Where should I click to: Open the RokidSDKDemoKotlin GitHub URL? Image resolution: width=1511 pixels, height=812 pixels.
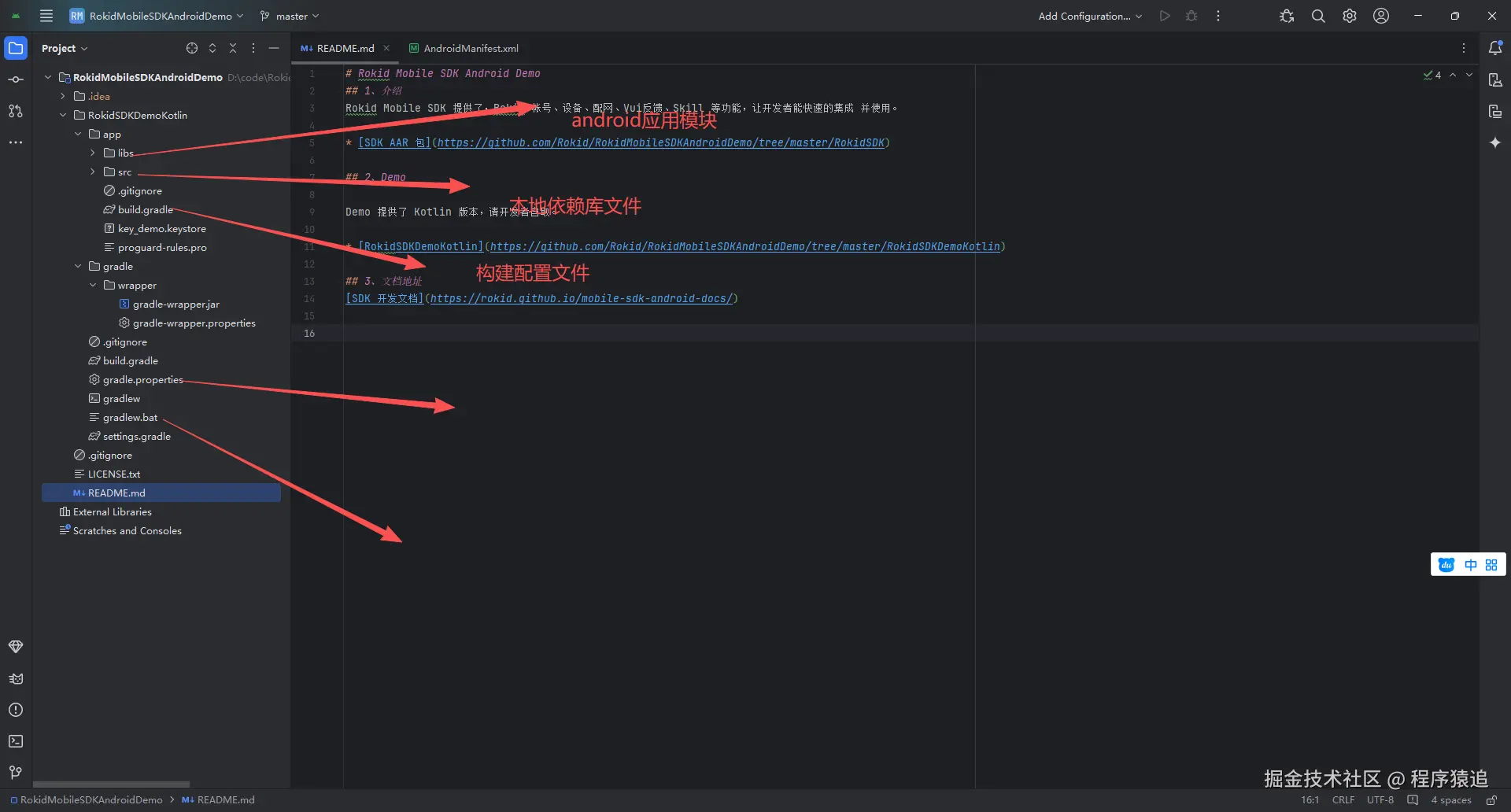pos(744,246)
